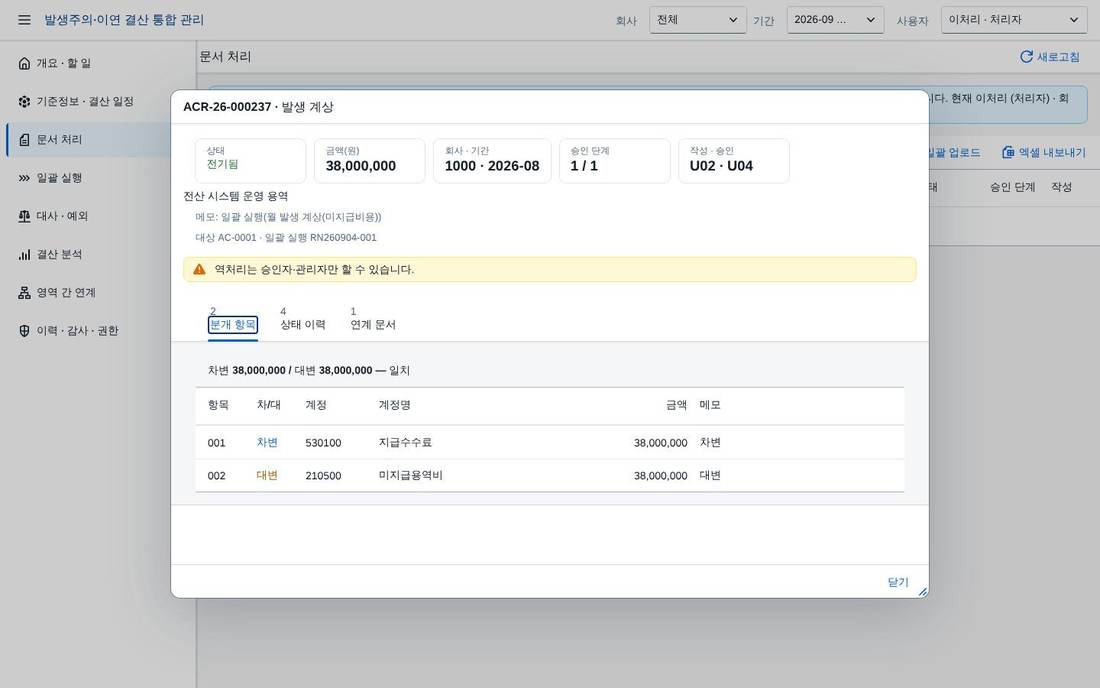Image resolution: width=1100 pixels, height=688 pixels.
Task: Click account name 지급수수료
Action: click(405, 443)
